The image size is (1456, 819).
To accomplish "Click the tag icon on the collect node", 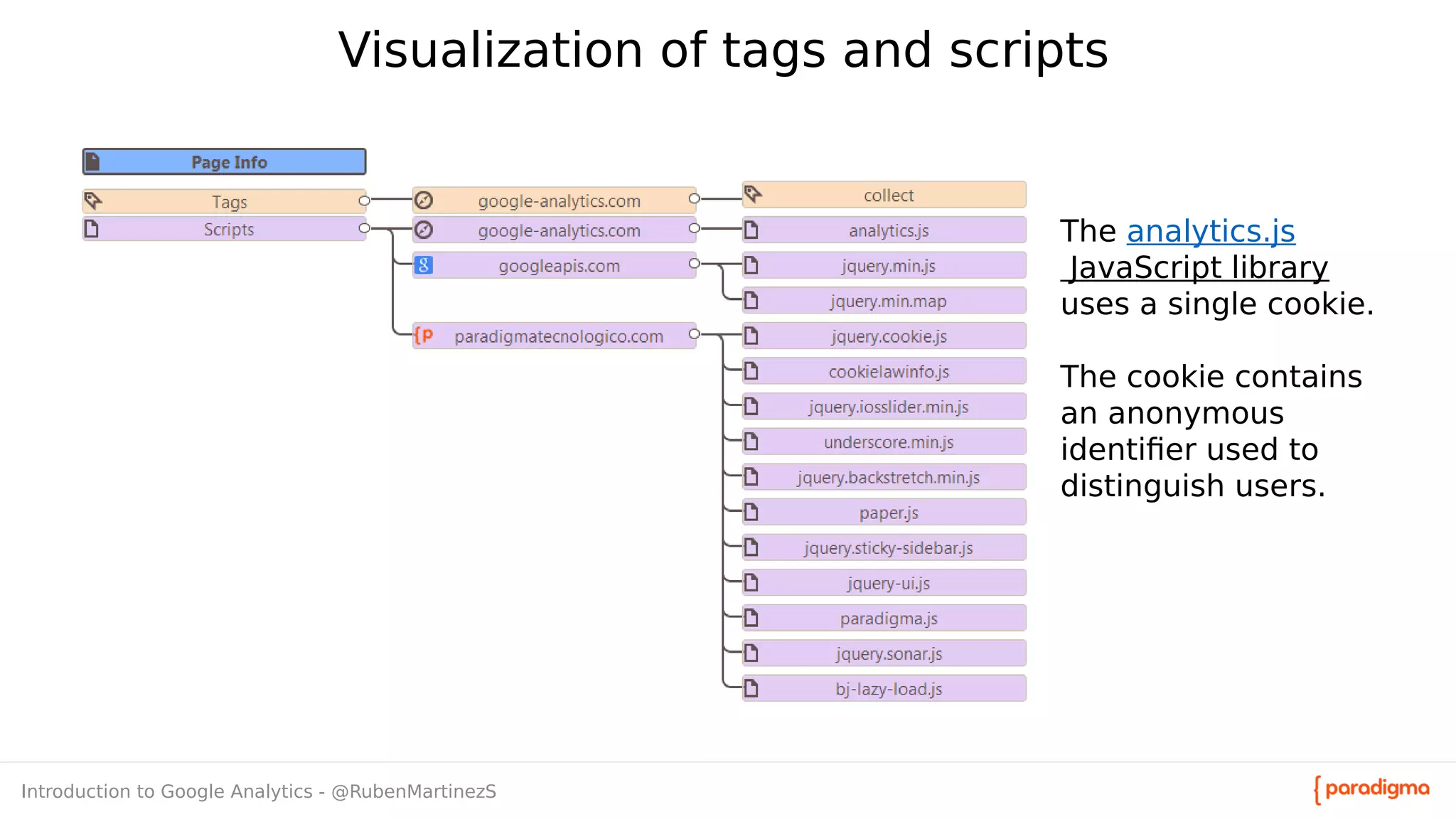I will point(754,194).
